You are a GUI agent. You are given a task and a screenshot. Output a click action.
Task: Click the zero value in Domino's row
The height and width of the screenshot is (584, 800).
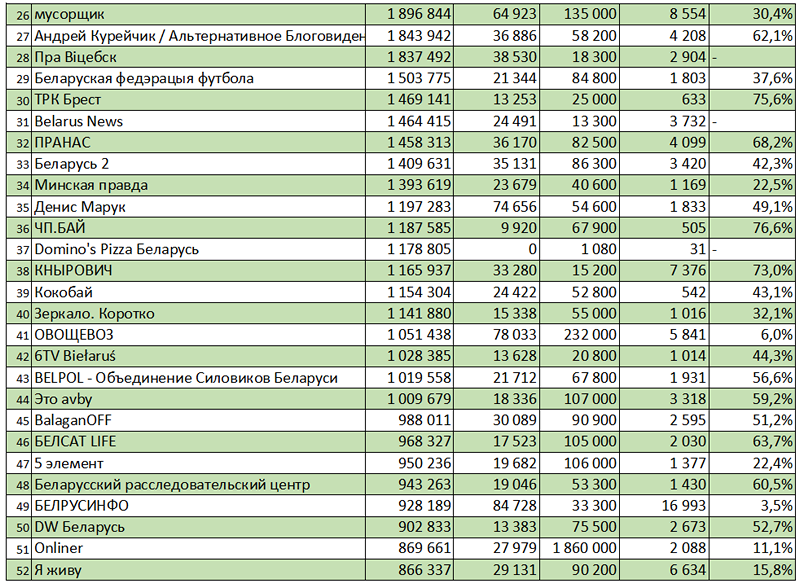499,249
